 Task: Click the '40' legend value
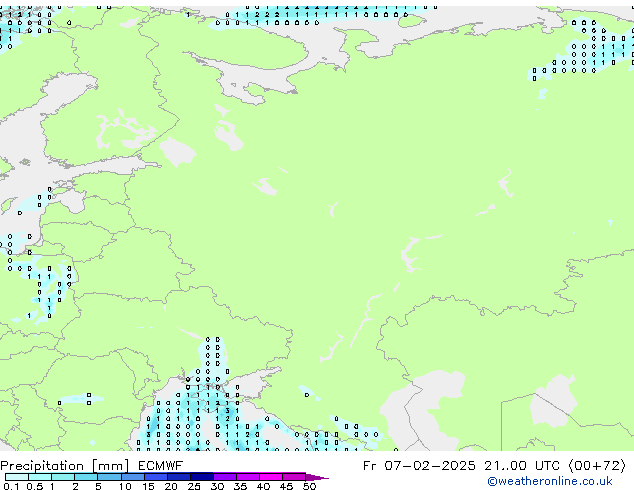263,486
